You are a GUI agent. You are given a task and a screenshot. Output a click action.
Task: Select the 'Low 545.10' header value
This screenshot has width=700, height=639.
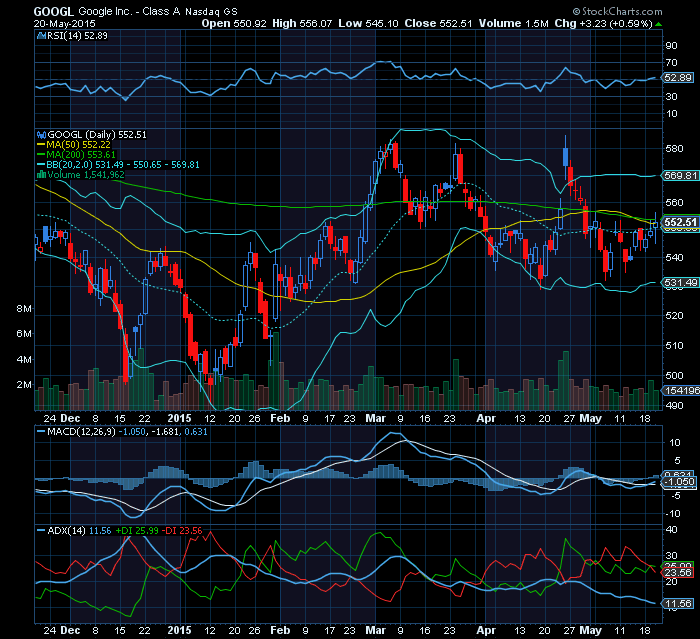click(x=368, y=24)
